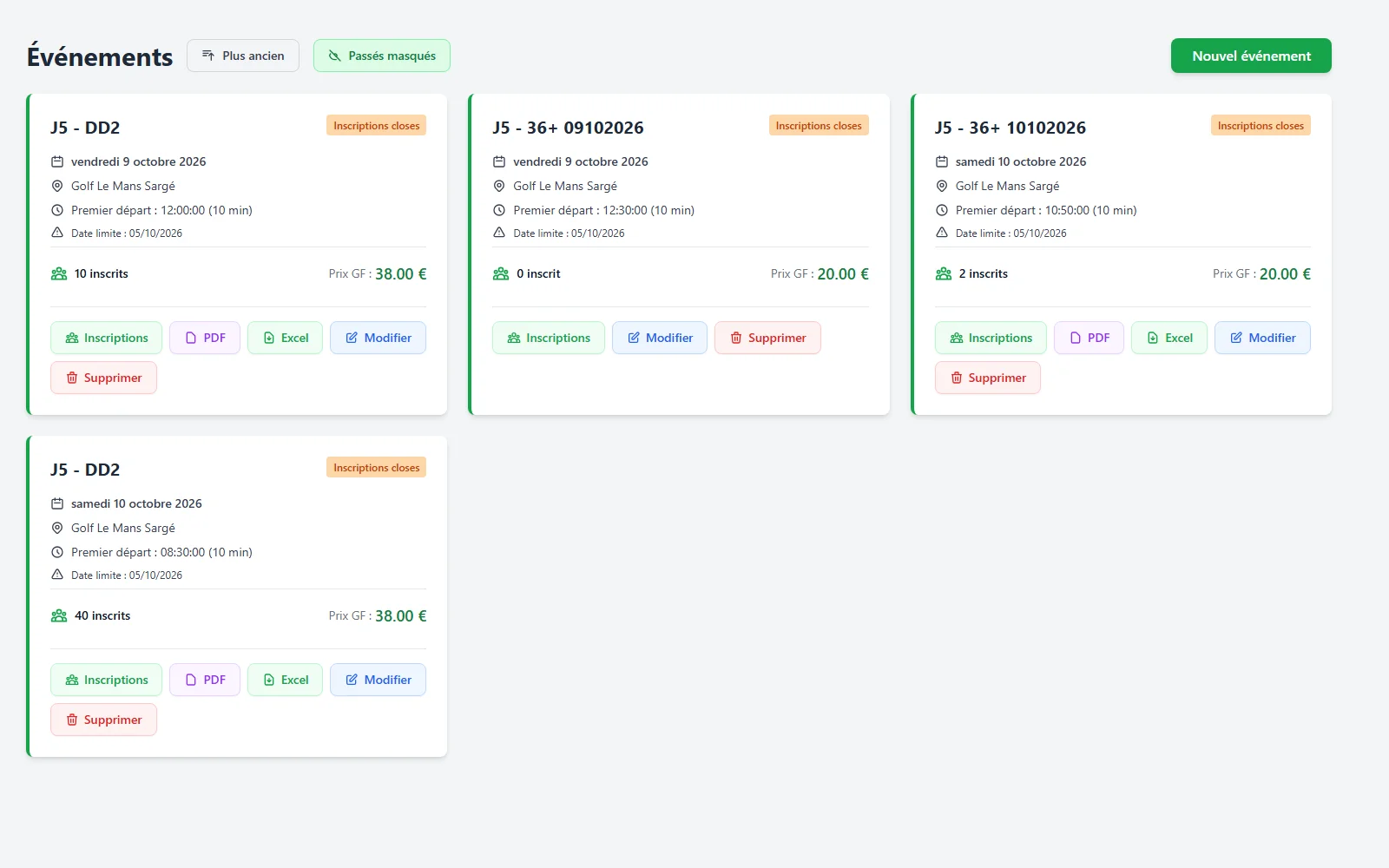
Task: Toggle the Passés masqués filter
Action: tap(382, 56)
